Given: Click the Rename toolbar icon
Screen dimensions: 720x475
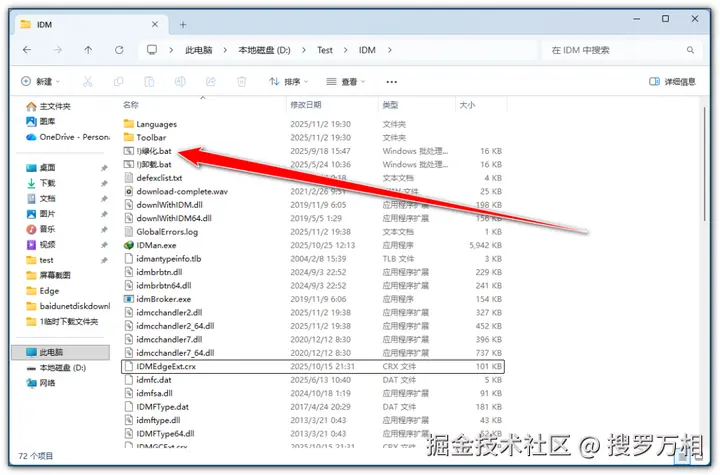Looking at the screenshot, I should point(180,82).
